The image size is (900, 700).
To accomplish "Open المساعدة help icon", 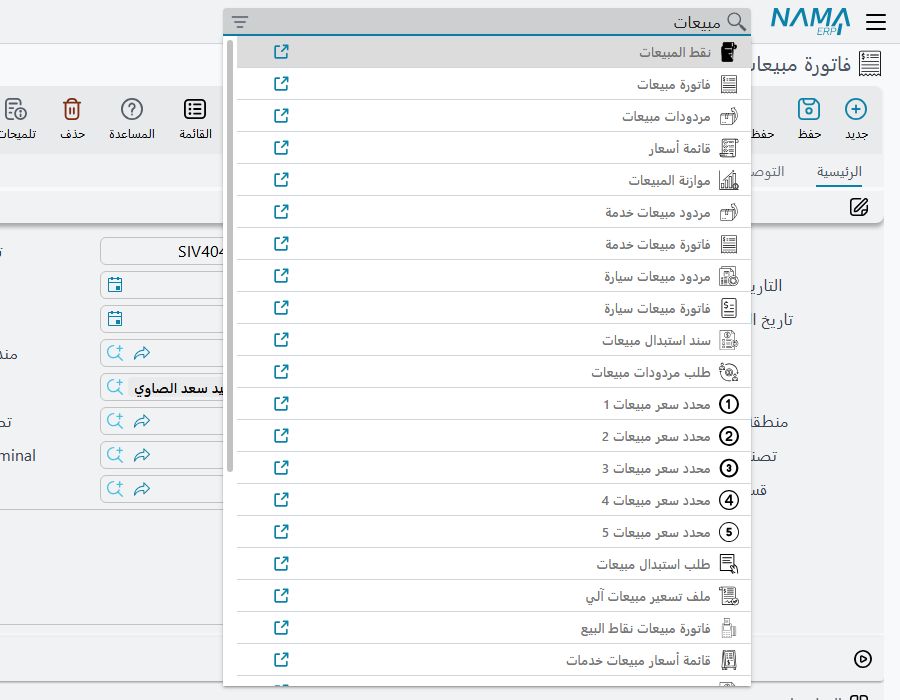I will (132, 109).
